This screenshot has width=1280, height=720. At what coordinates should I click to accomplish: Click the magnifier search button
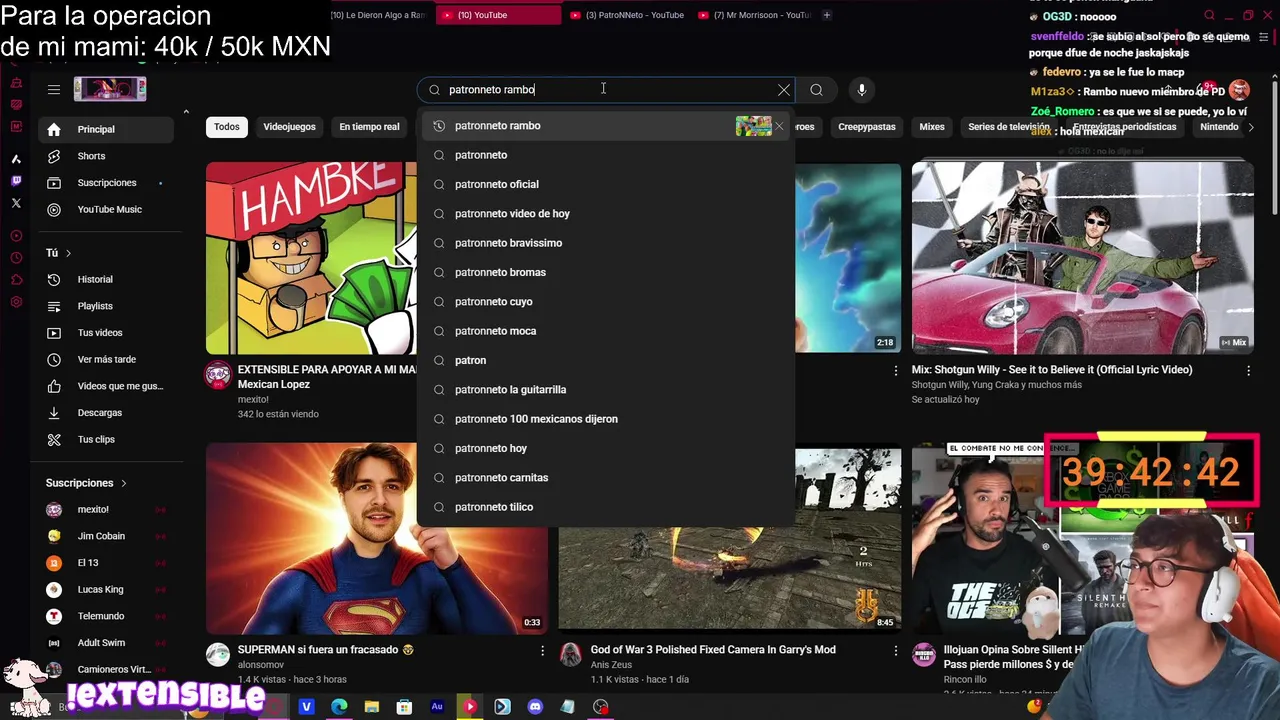[x=817, y=90]
